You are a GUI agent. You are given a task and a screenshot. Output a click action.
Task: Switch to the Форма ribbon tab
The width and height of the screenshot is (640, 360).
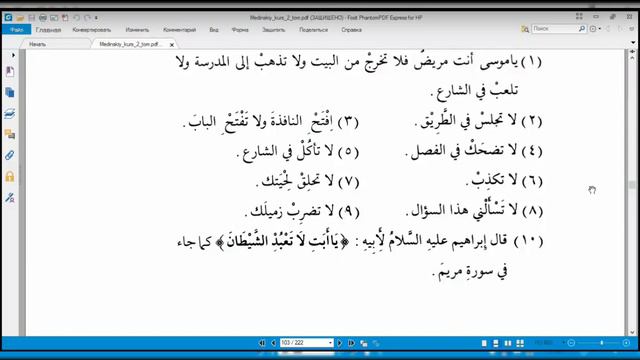tap(240, 30)
